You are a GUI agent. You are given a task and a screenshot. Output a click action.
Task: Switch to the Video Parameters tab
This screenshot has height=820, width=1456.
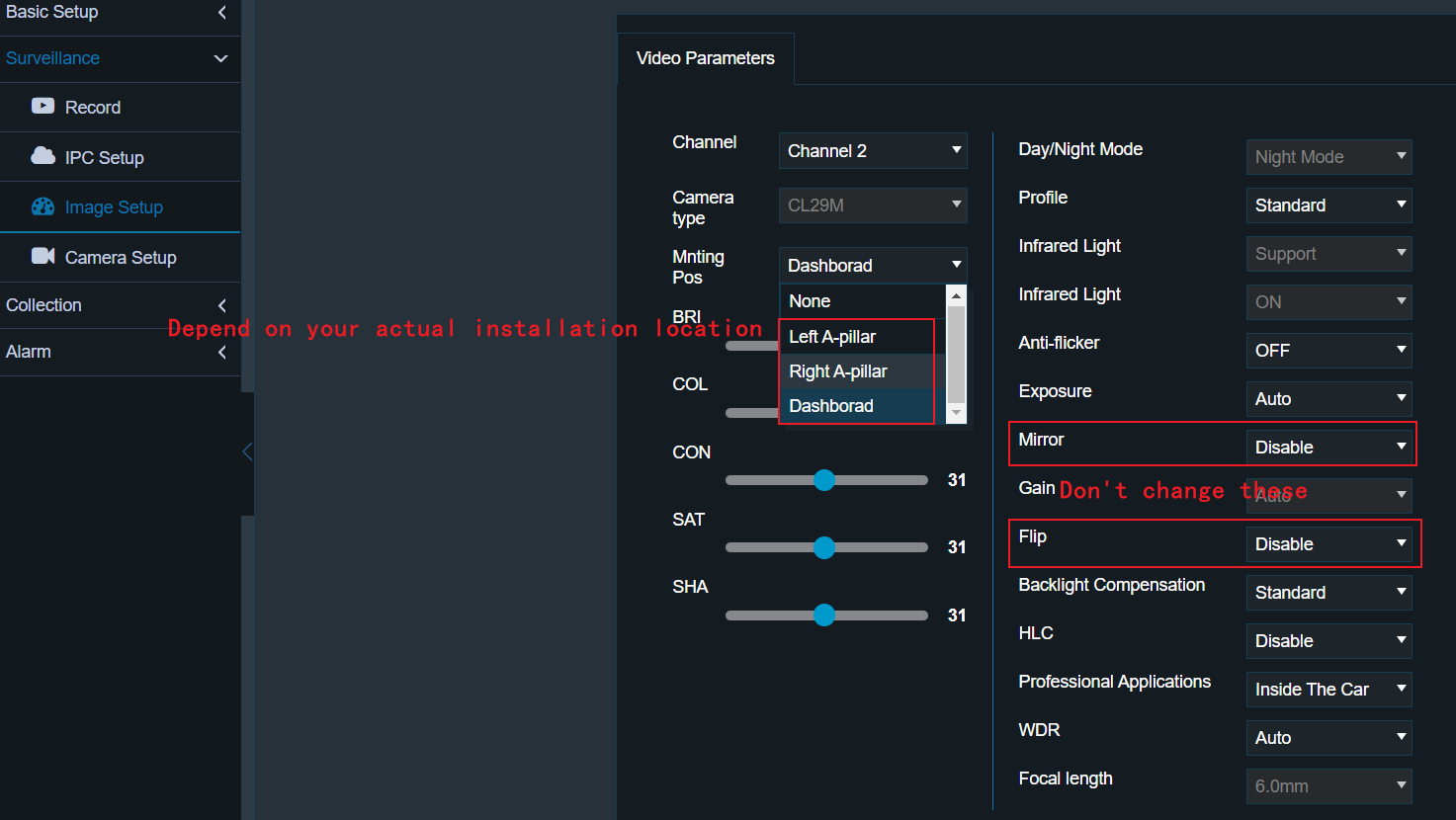(x=705, y=58)
